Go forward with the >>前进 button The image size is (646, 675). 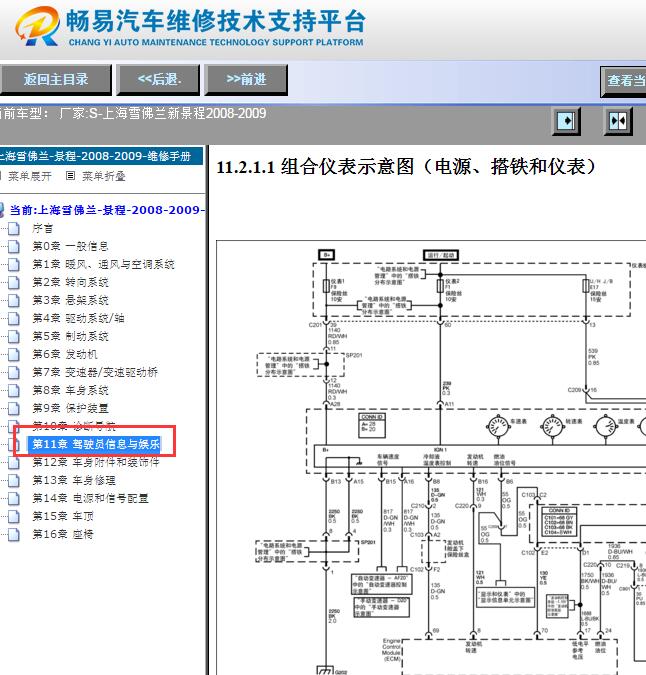[246, 80]
